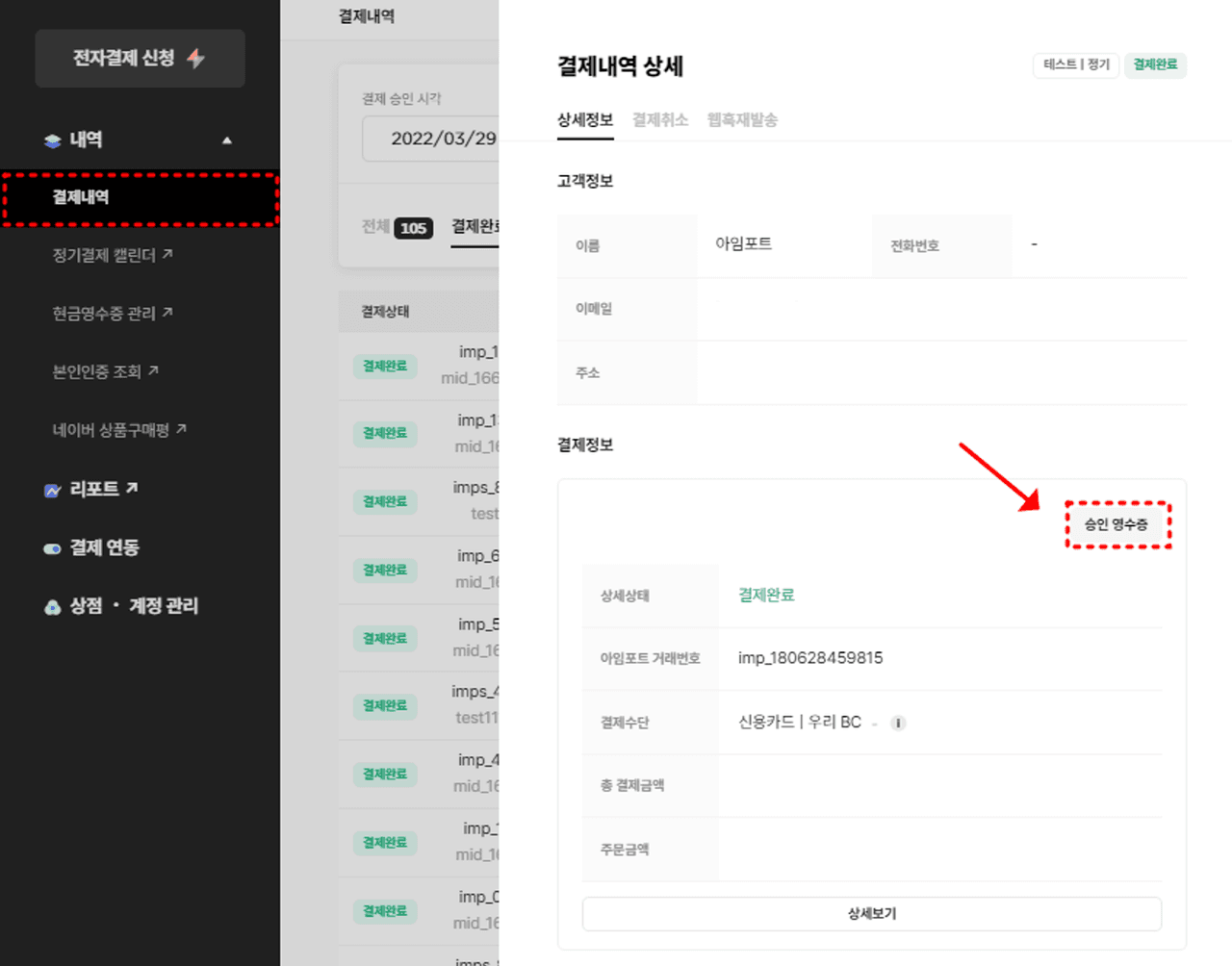
Task: Click external link arrow next to 현금영수증 관리
Action: (167, 312)
